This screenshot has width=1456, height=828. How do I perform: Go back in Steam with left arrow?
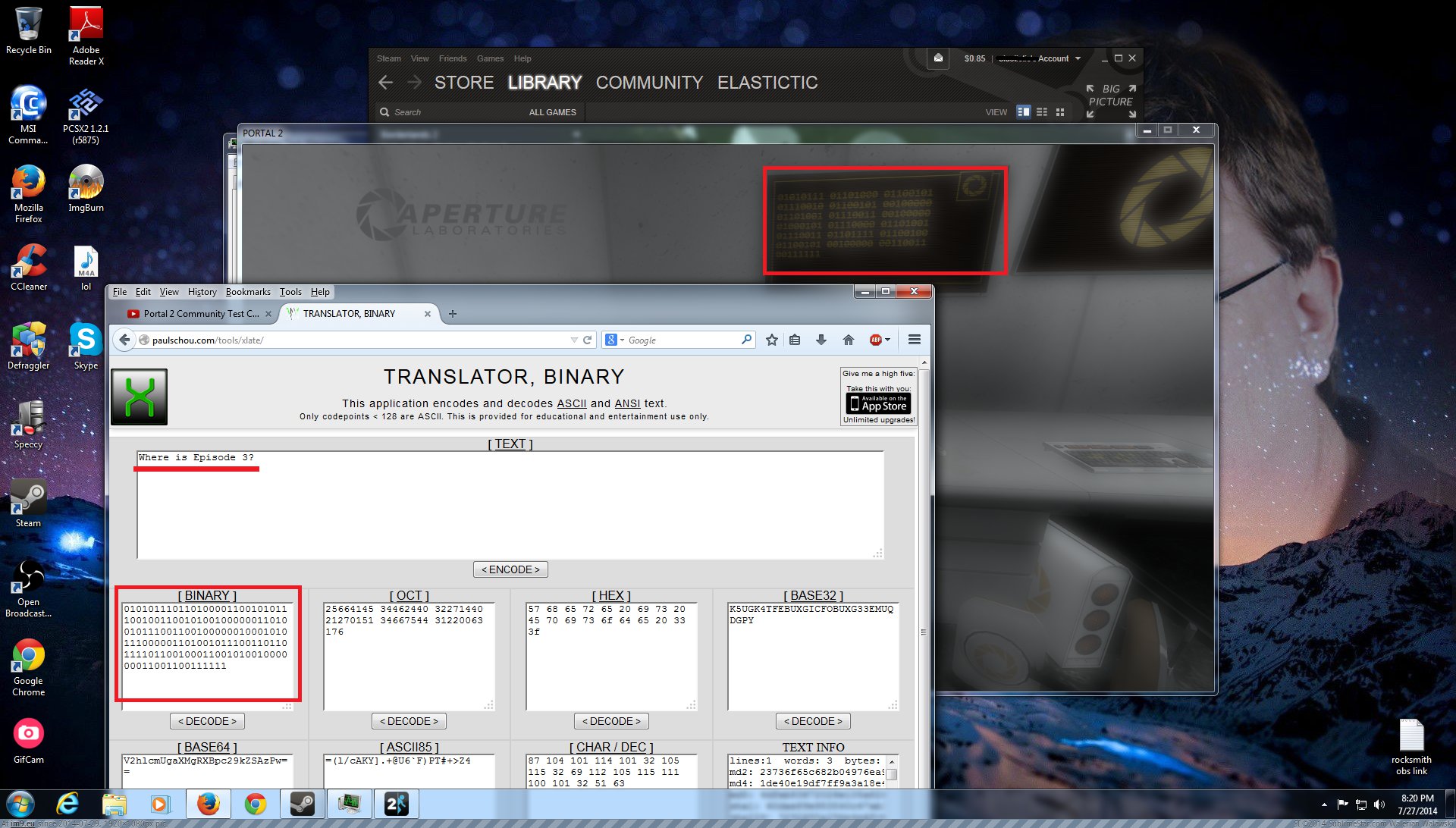coord(386,83)
